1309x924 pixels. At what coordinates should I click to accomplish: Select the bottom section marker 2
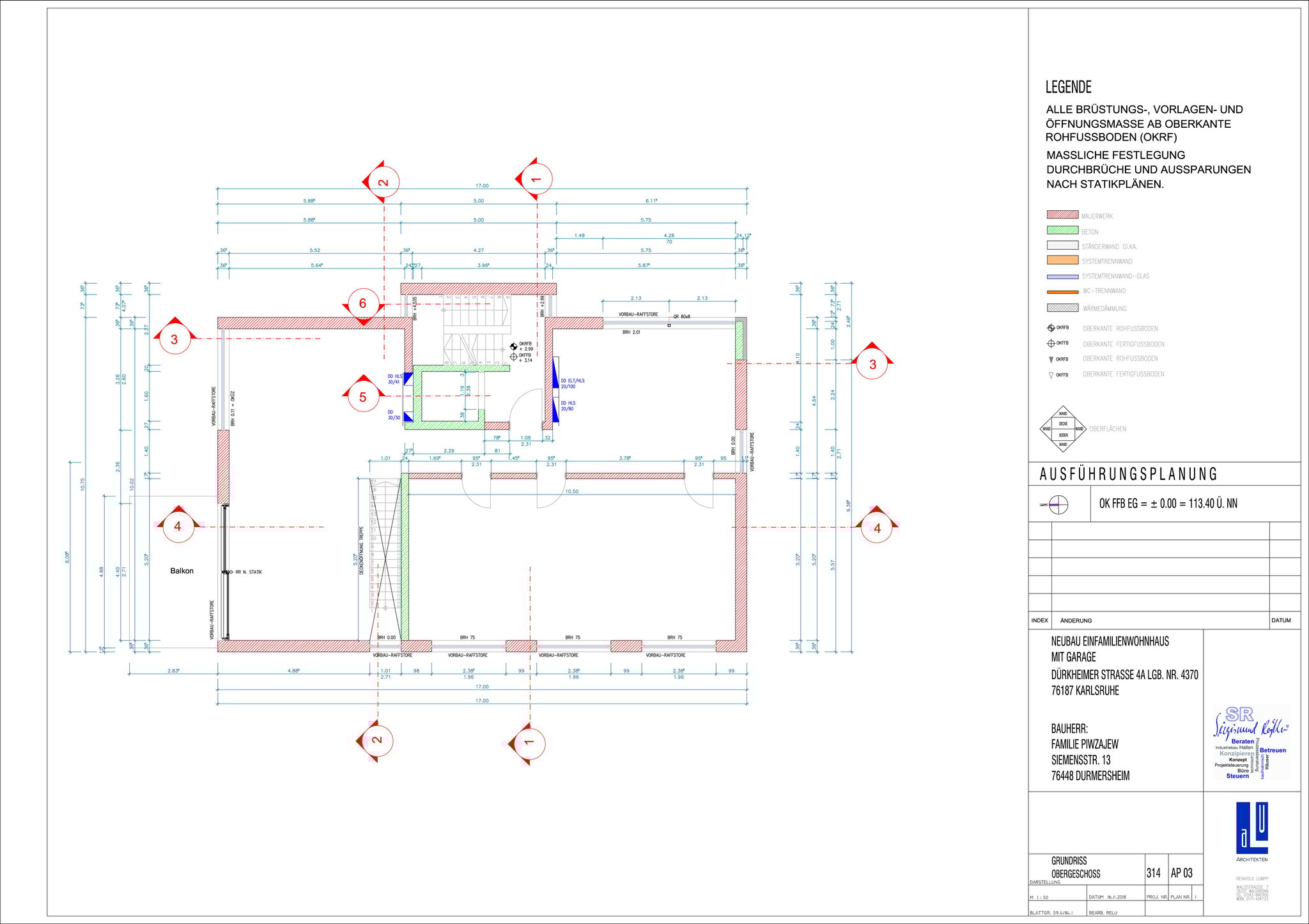point(376,740)
